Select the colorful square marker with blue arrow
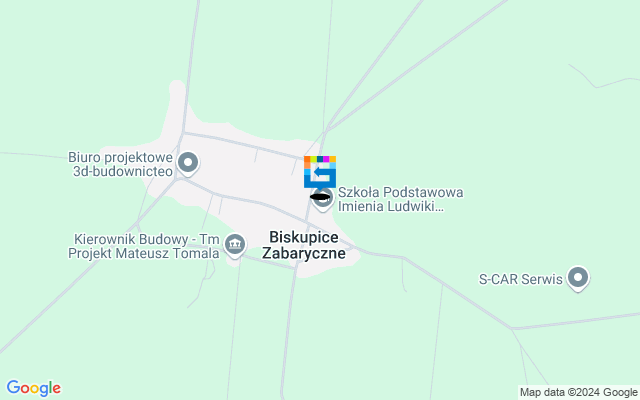This screenshot has width=640, height=400. (x=320, y=172)
